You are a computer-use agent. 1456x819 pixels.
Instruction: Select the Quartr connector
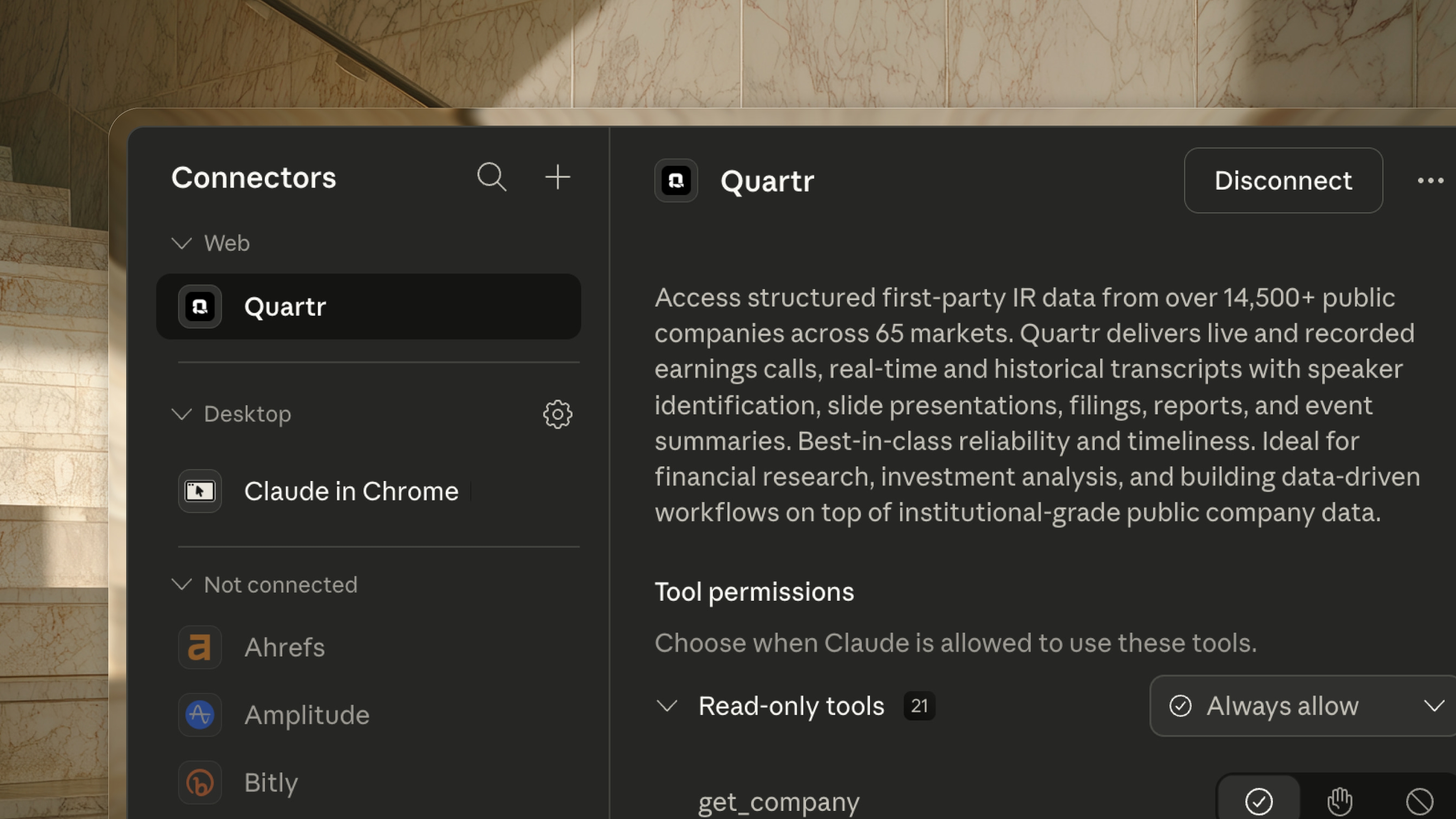(x=369, y=306)
